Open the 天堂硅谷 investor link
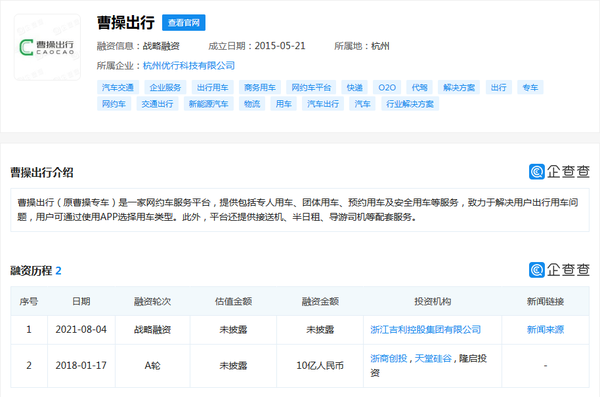The image size is (600, 397). pyautogui.click(x=433, y=358)
